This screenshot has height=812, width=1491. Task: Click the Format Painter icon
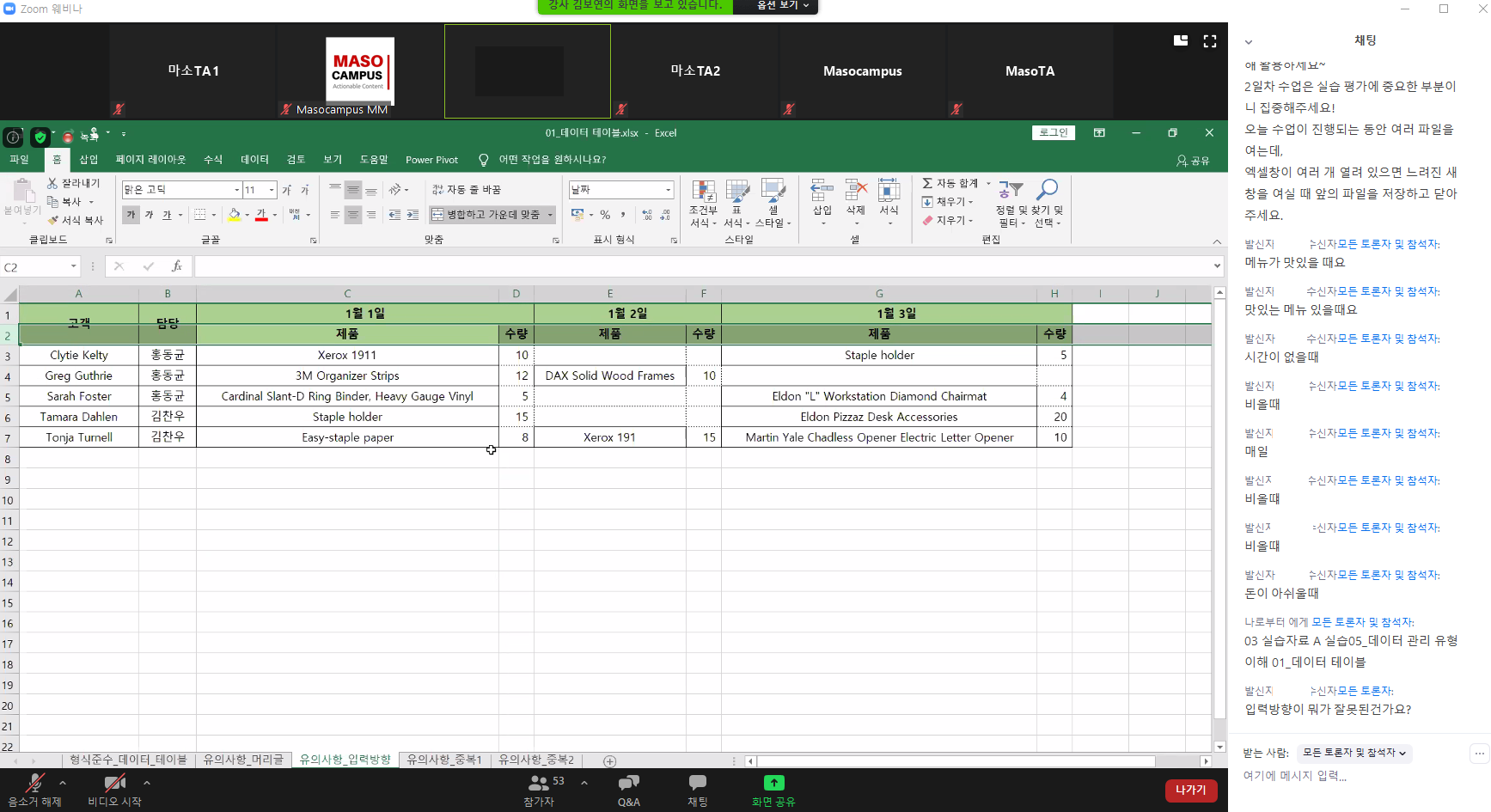[x=53, y=221]
